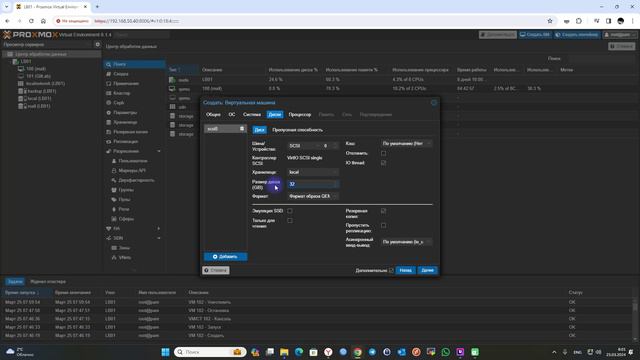Click the Create VM button in header
This screenshot has height=360, width=640.
point(535,35)
